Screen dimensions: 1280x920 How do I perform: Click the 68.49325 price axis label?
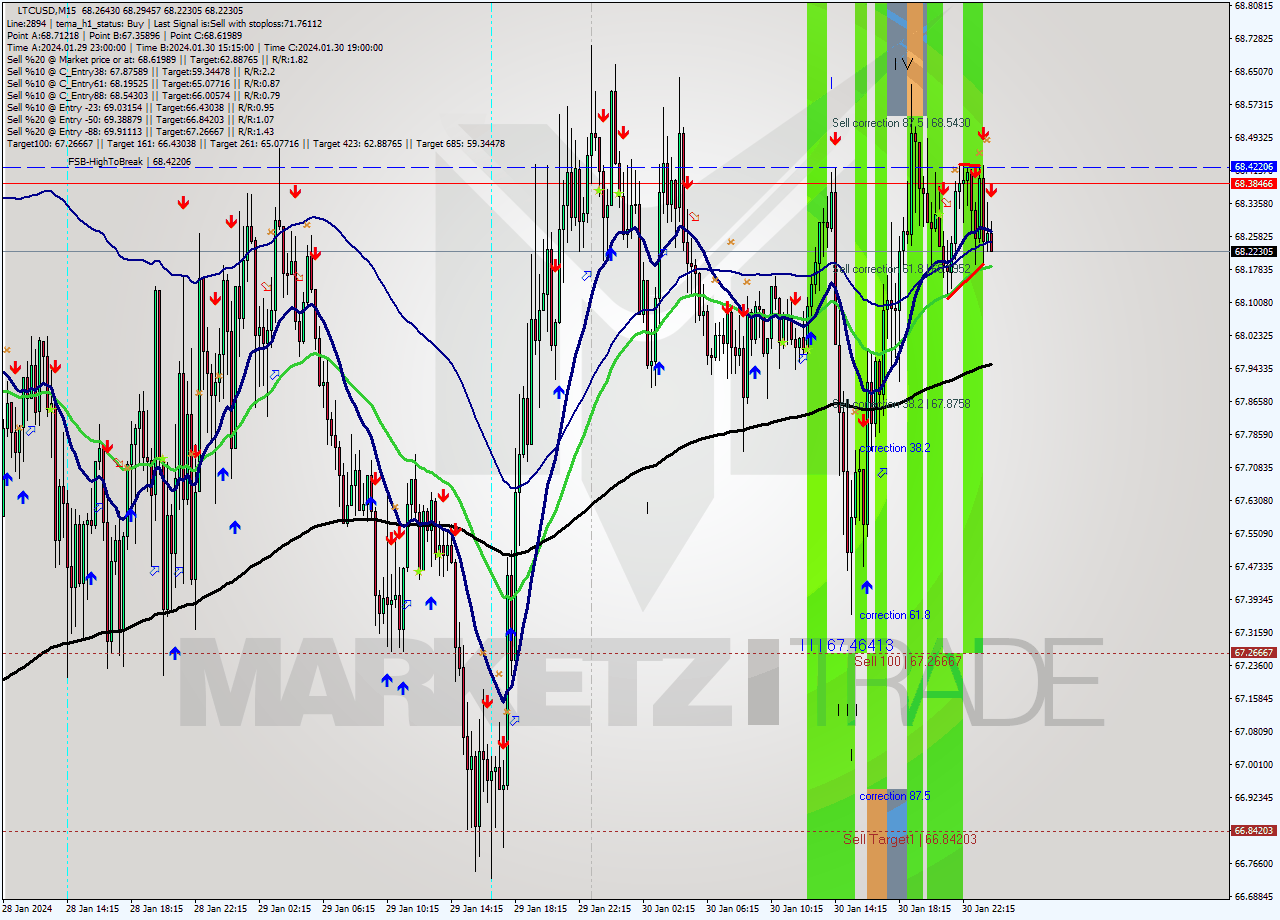[x=1254, y=137]
